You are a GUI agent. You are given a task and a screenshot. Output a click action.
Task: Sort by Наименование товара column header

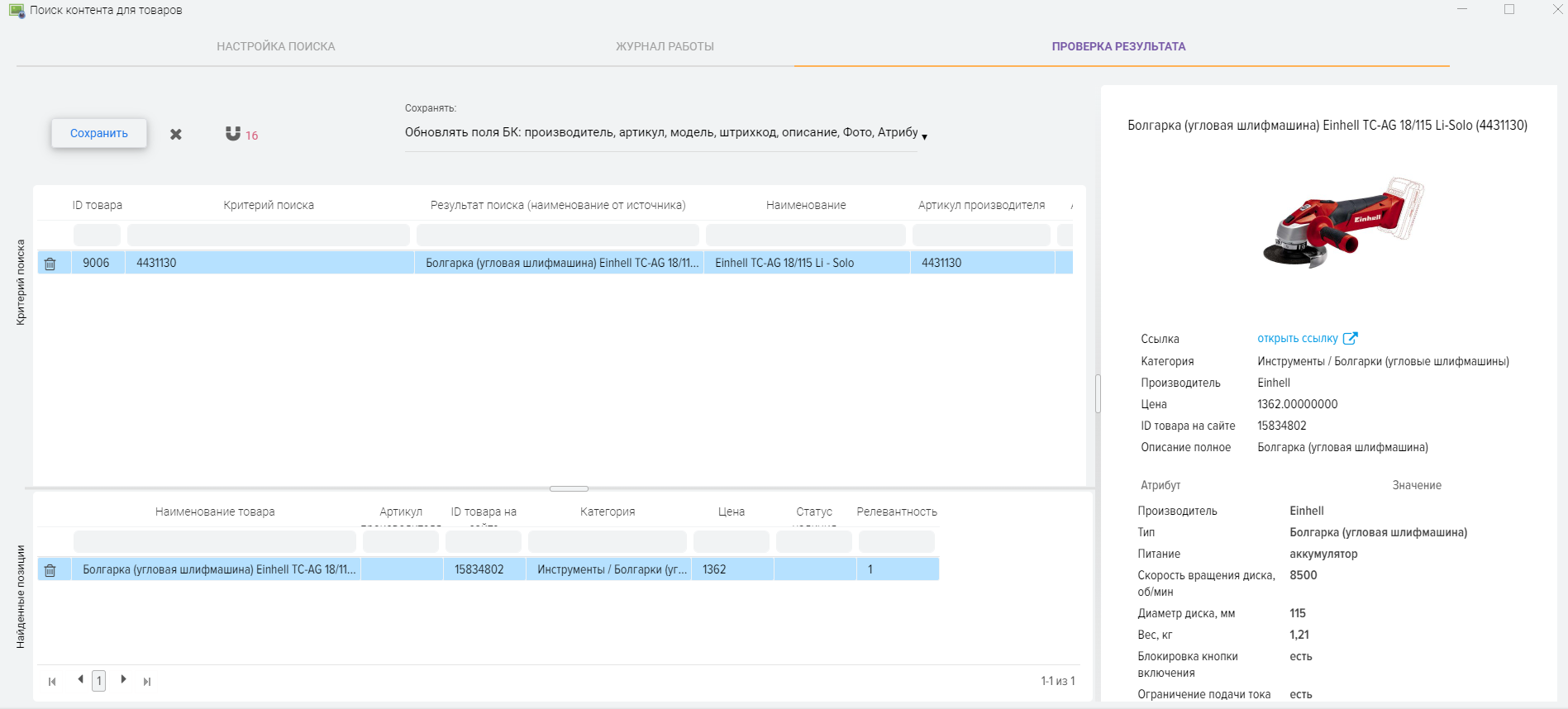(215, 512)
